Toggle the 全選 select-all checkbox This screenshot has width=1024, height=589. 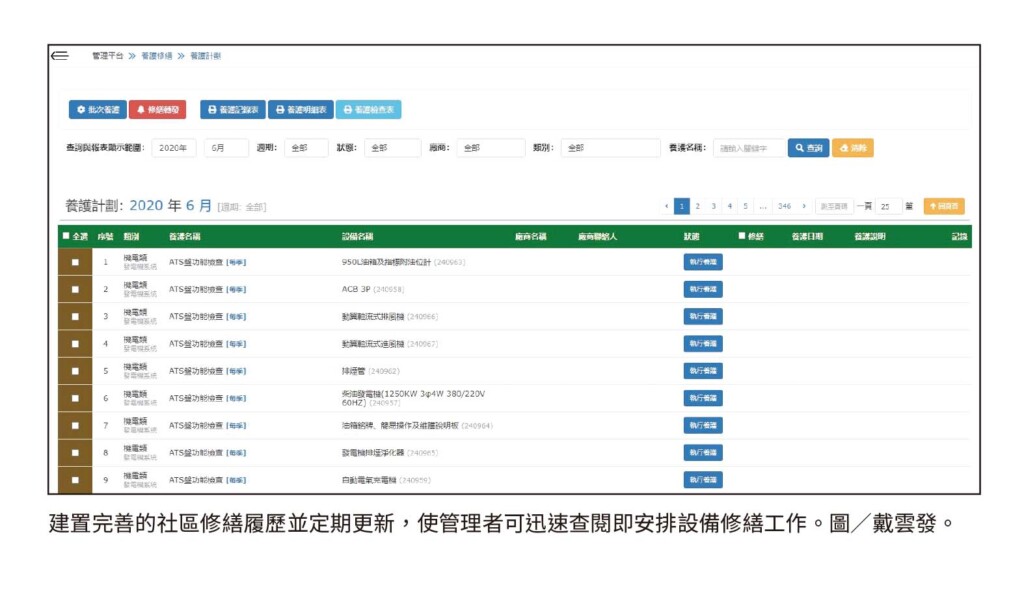[66, 237]
